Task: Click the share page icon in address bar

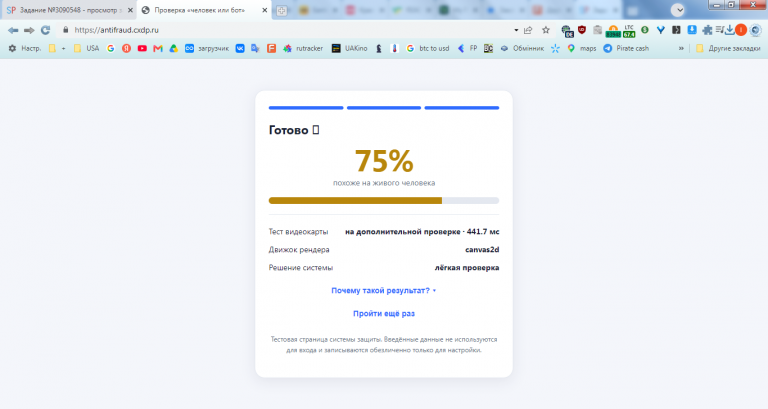Action: point(528,30)
